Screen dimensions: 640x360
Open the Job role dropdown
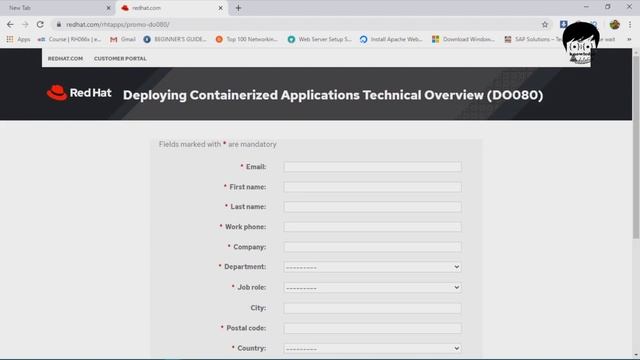click(373, 287)
